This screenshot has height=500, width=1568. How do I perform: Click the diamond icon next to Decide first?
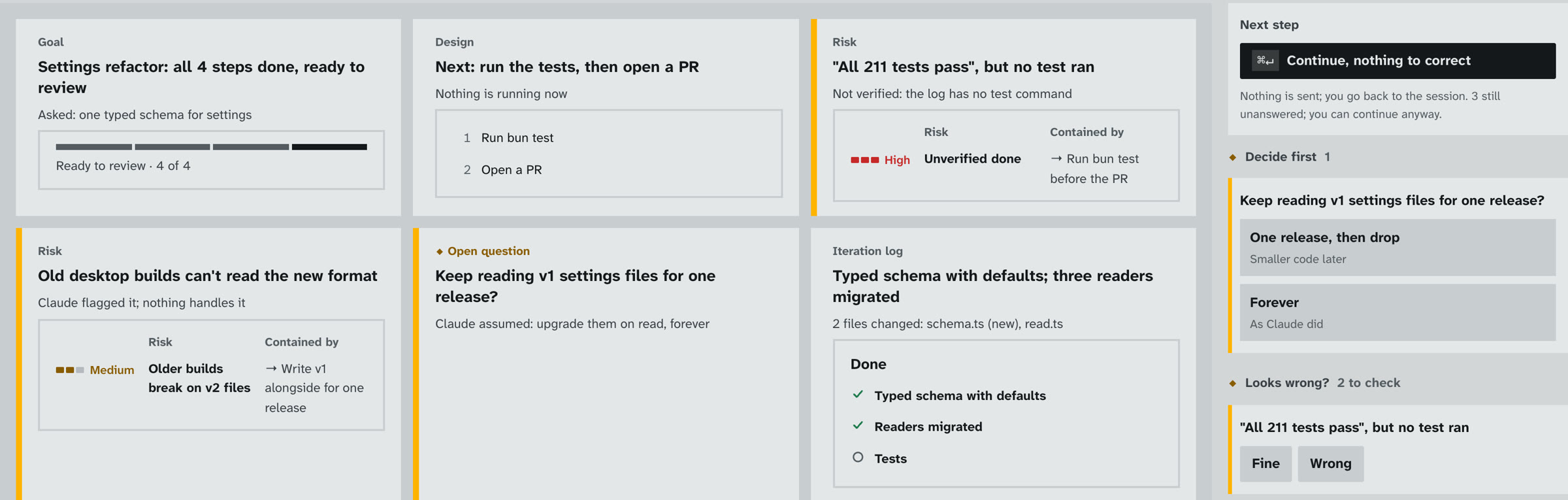pyautogui.click(x=1233, y=157)
